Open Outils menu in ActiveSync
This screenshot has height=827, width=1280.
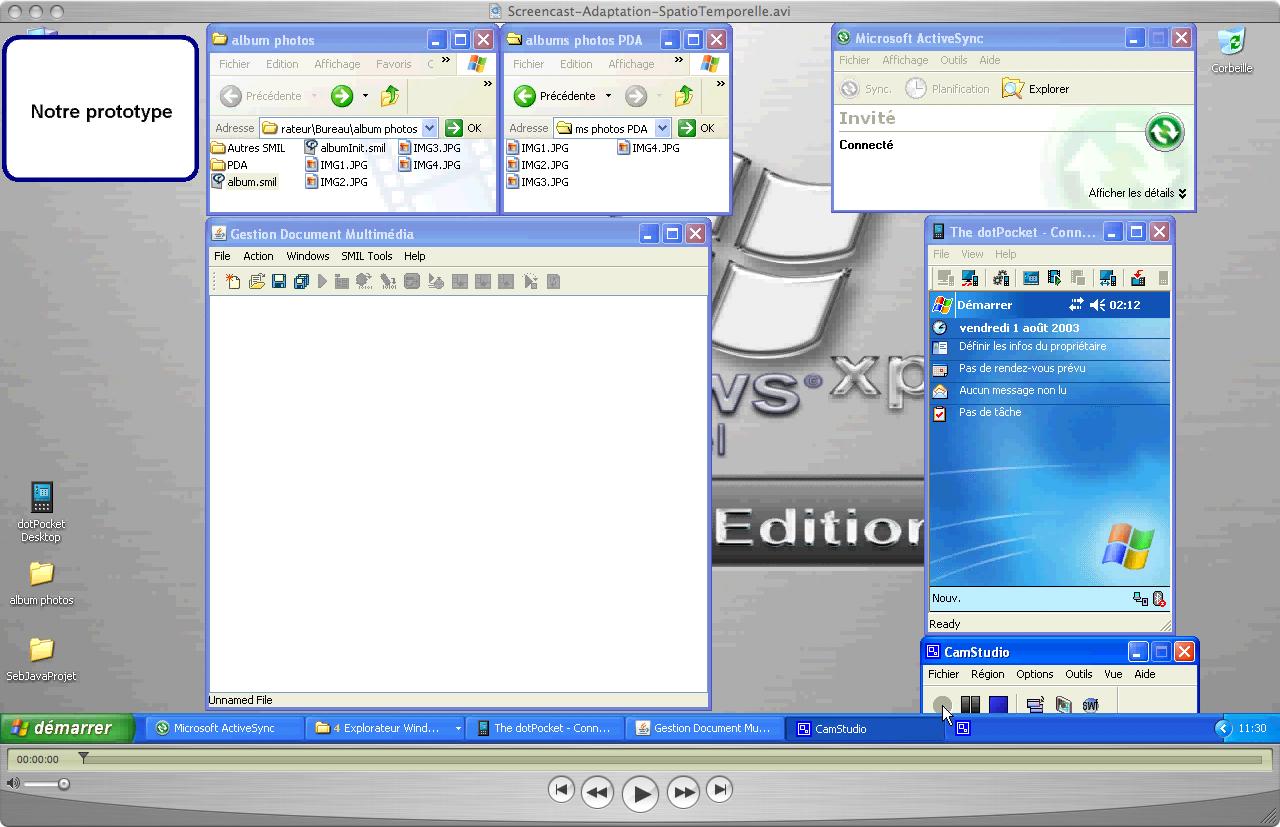[x=954, y=60]
